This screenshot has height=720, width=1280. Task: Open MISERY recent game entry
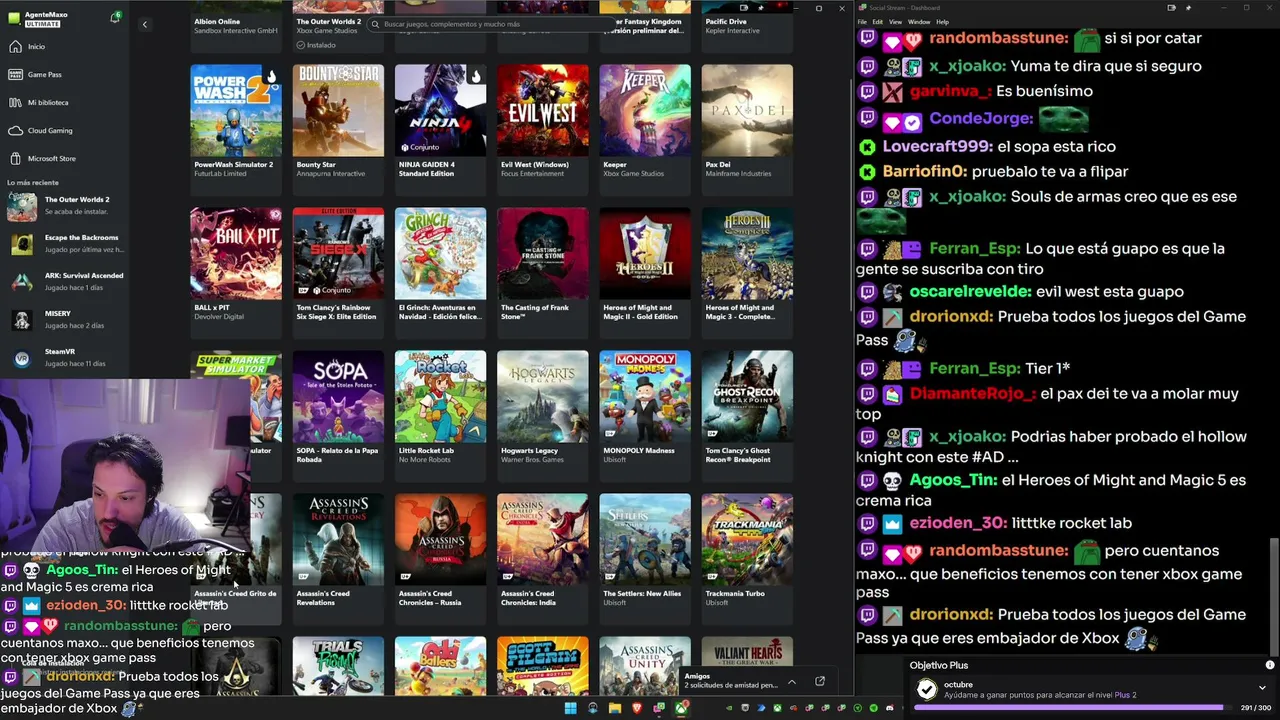tap(66, 319)
